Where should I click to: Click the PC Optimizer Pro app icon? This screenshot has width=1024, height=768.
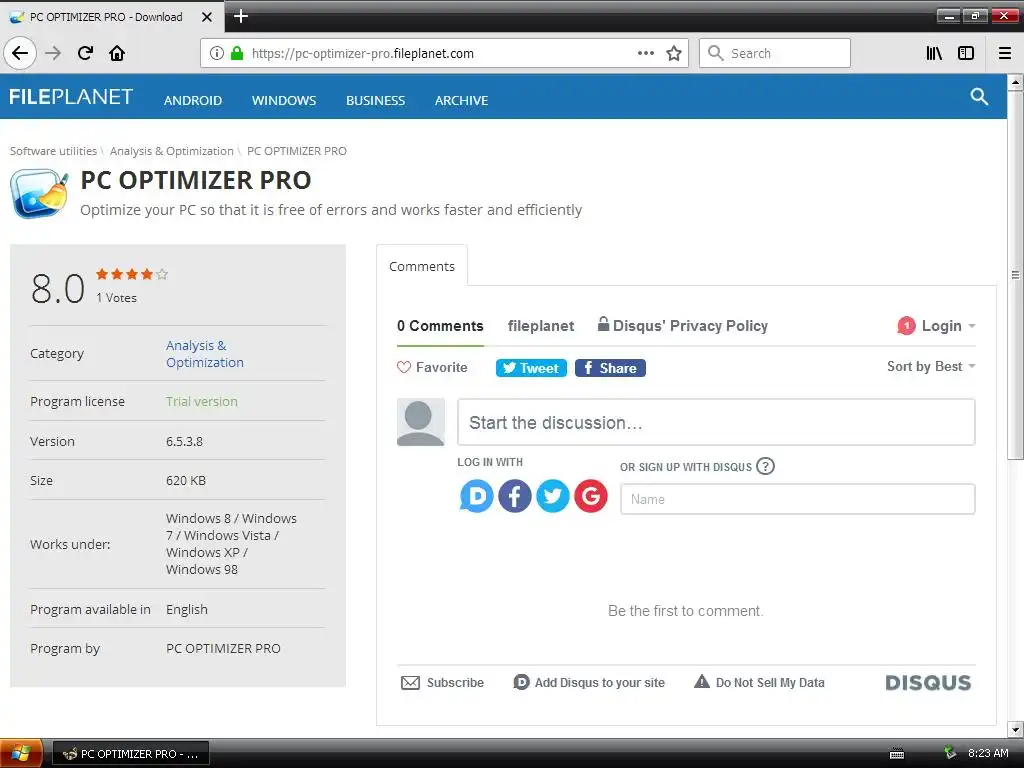point(39,194)
